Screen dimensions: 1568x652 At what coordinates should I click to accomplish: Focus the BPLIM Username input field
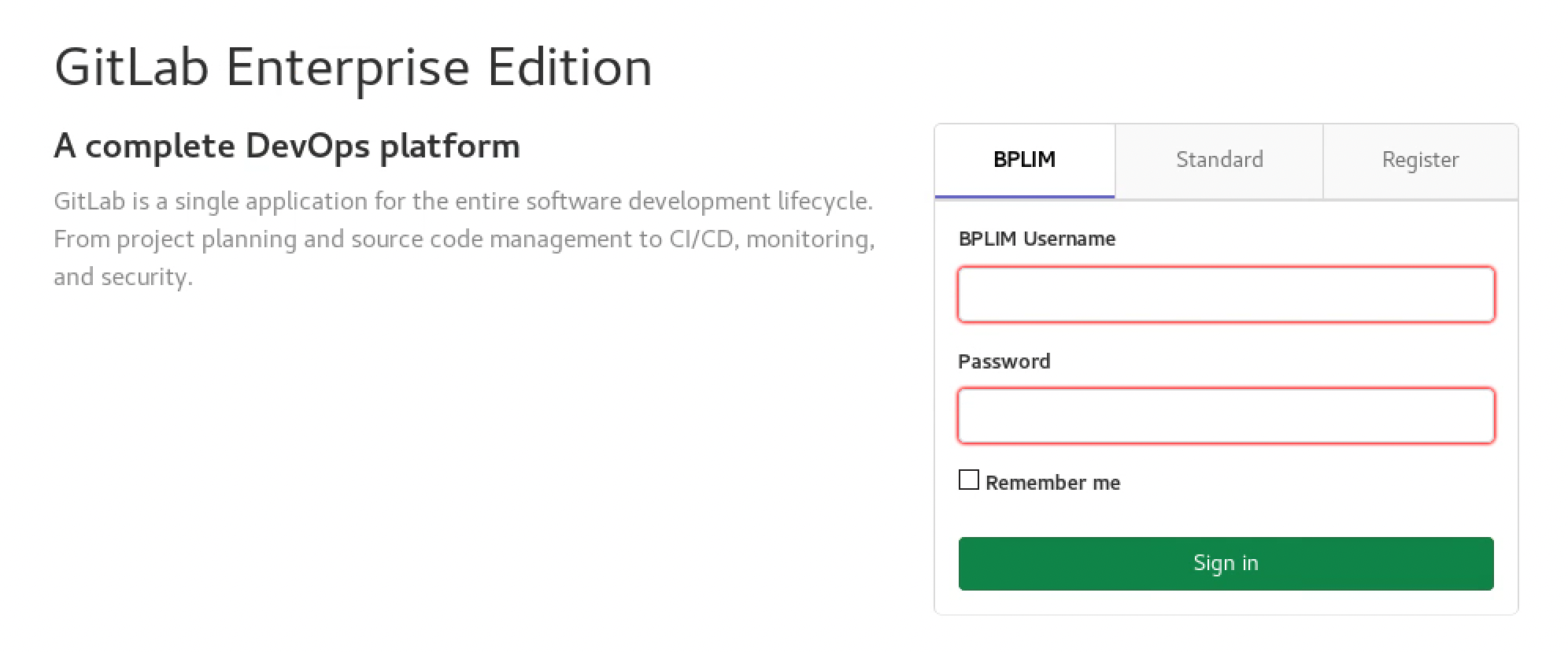[1226, 295]
